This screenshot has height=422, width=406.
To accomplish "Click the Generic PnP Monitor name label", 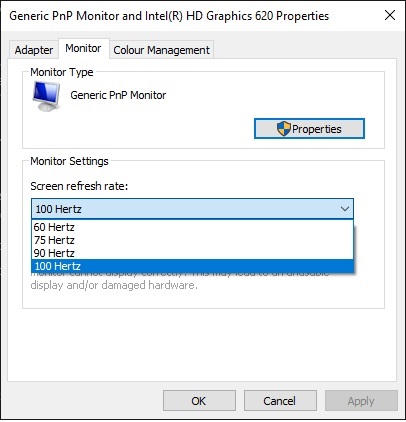I will [x=118, y=95].
